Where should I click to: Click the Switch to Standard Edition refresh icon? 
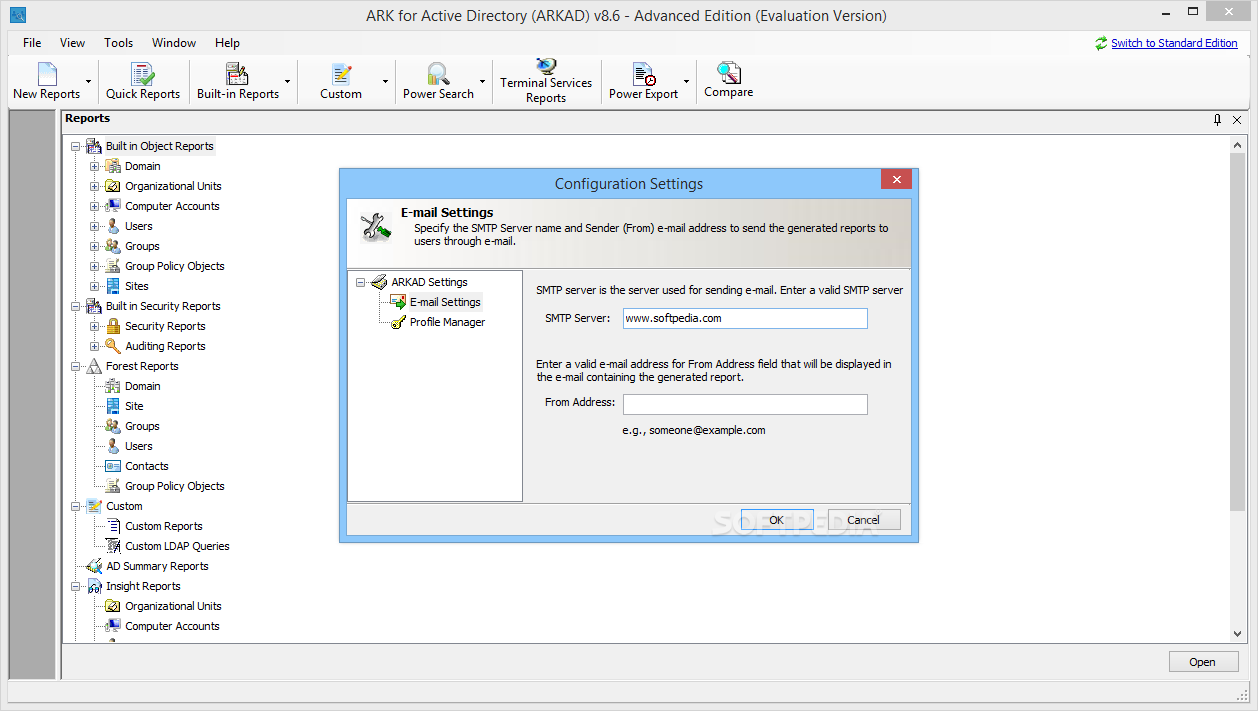(1101, 43)
